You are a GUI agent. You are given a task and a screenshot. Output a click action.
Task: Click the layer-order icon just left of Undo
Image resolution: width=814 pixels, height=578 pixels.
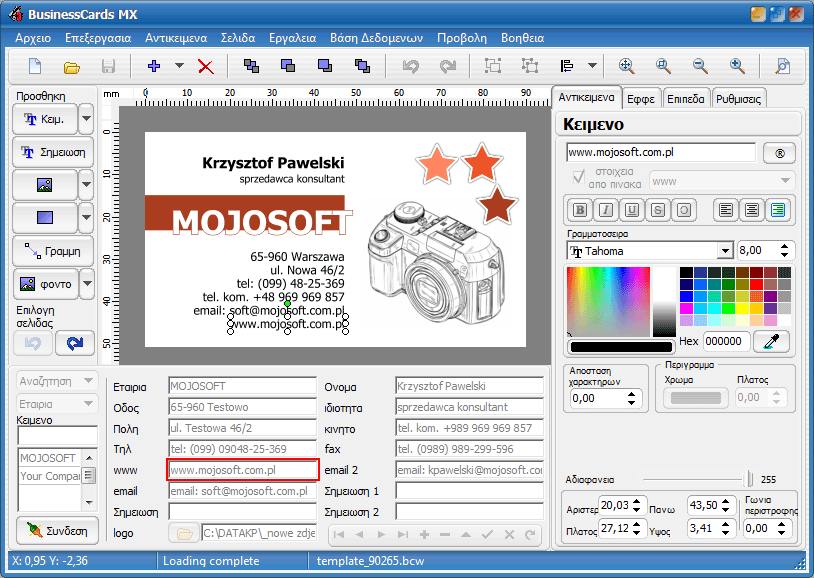point(362,66)
